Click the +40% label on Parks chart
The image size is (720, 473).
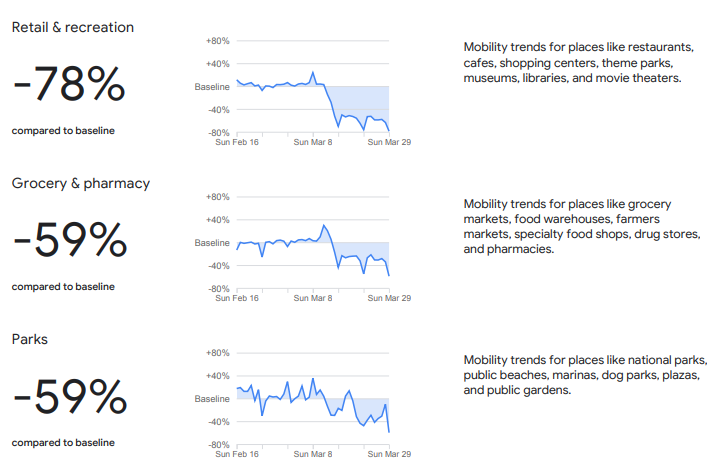coord(217,376)
